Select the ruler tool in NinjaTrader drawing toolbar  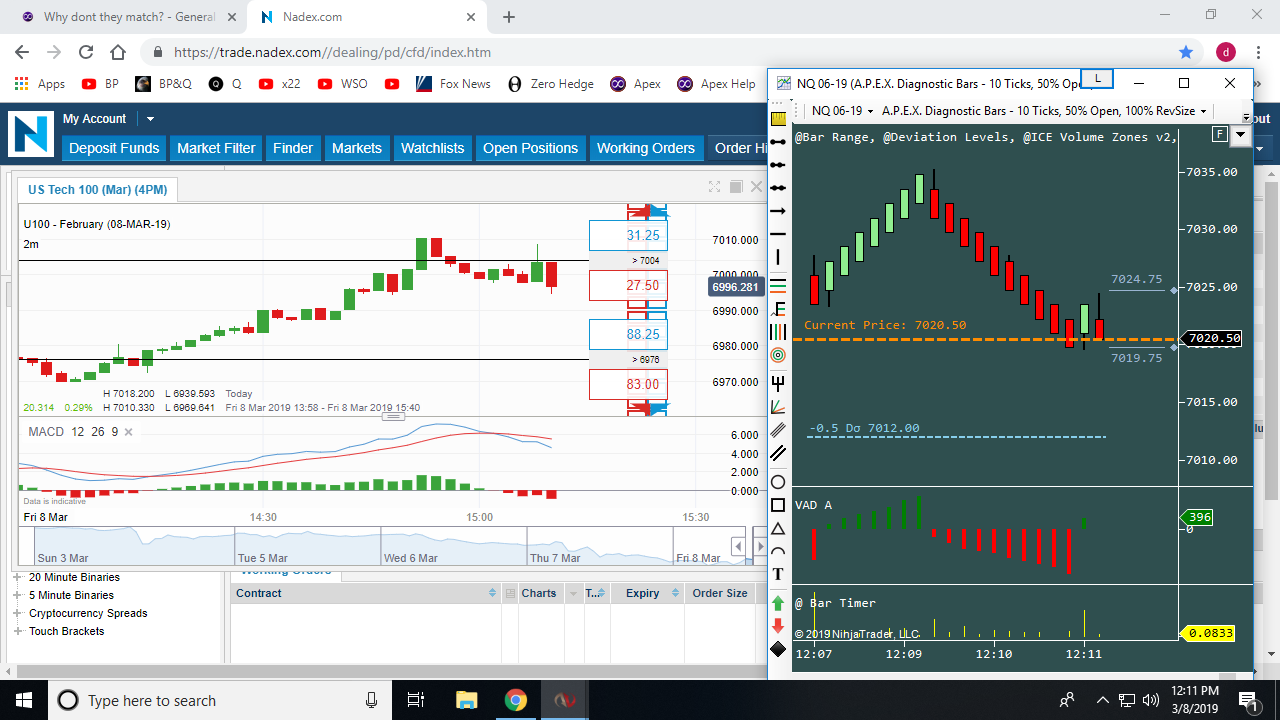[778, 118]
